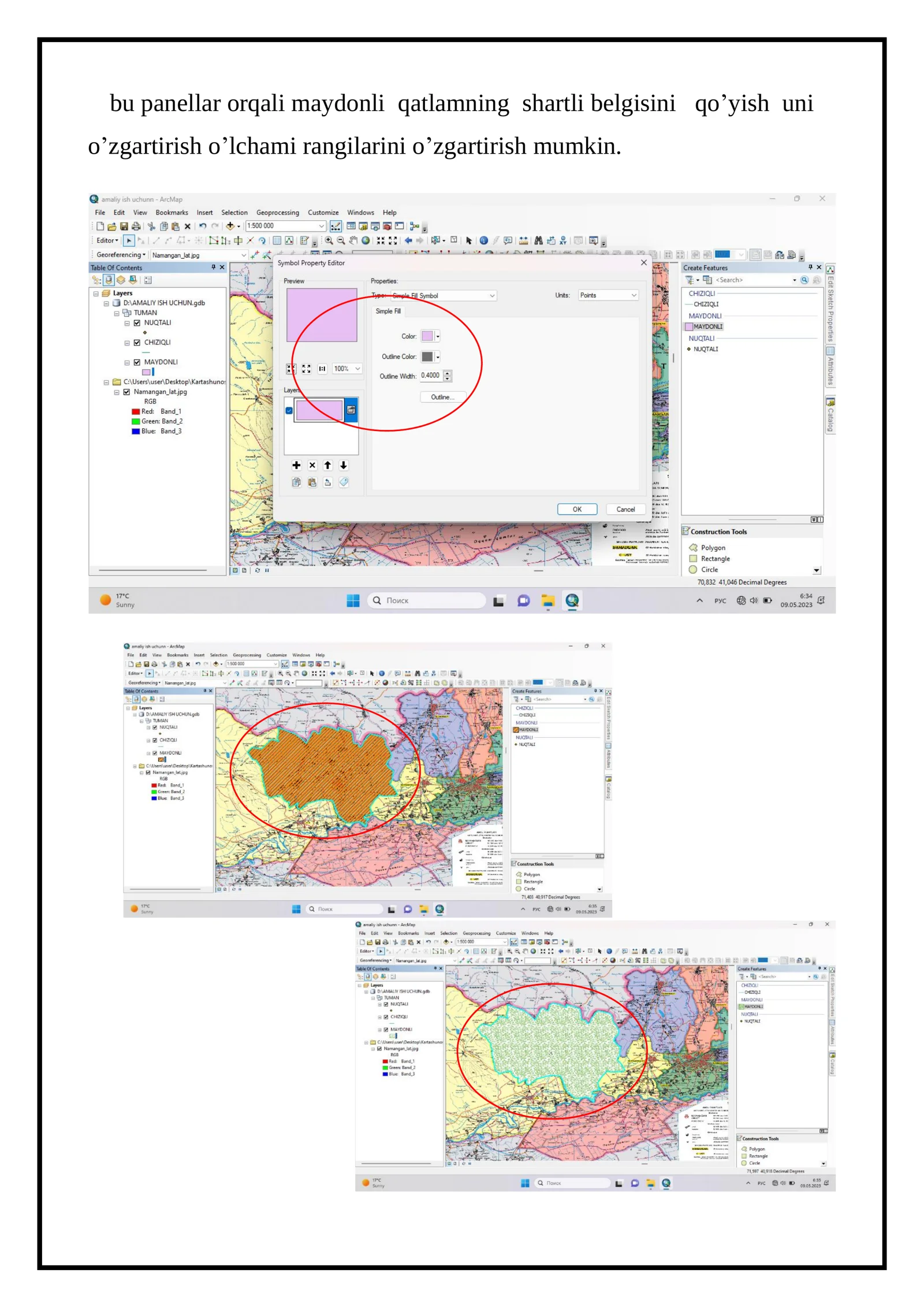Toggle MAYDONLI checkbox in orange-hatched map screenshot
Viewport: 924px width, 1307px height.
(155, 753)
